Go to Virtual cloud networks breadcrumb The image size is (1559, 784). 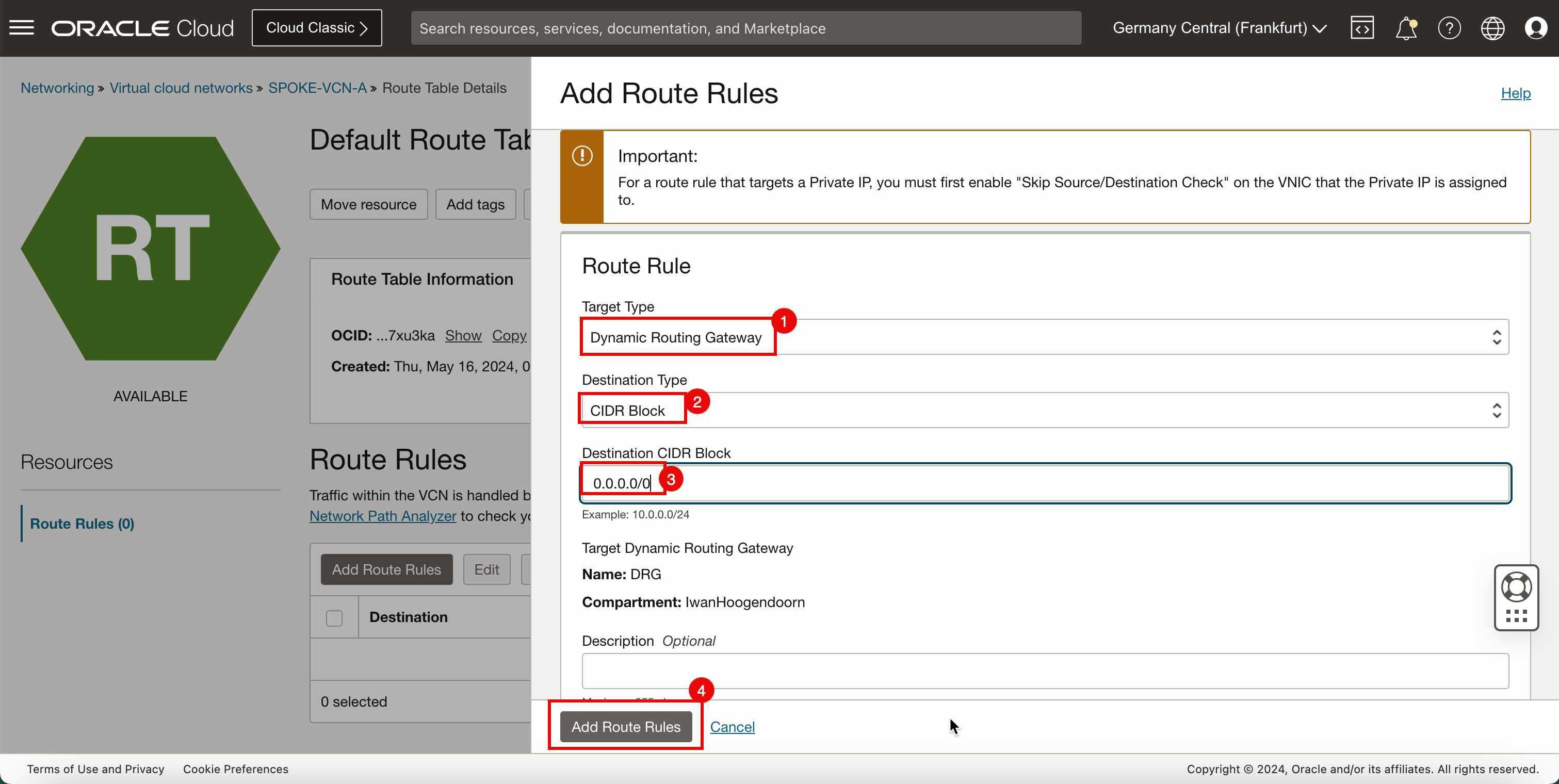[181, 88]
